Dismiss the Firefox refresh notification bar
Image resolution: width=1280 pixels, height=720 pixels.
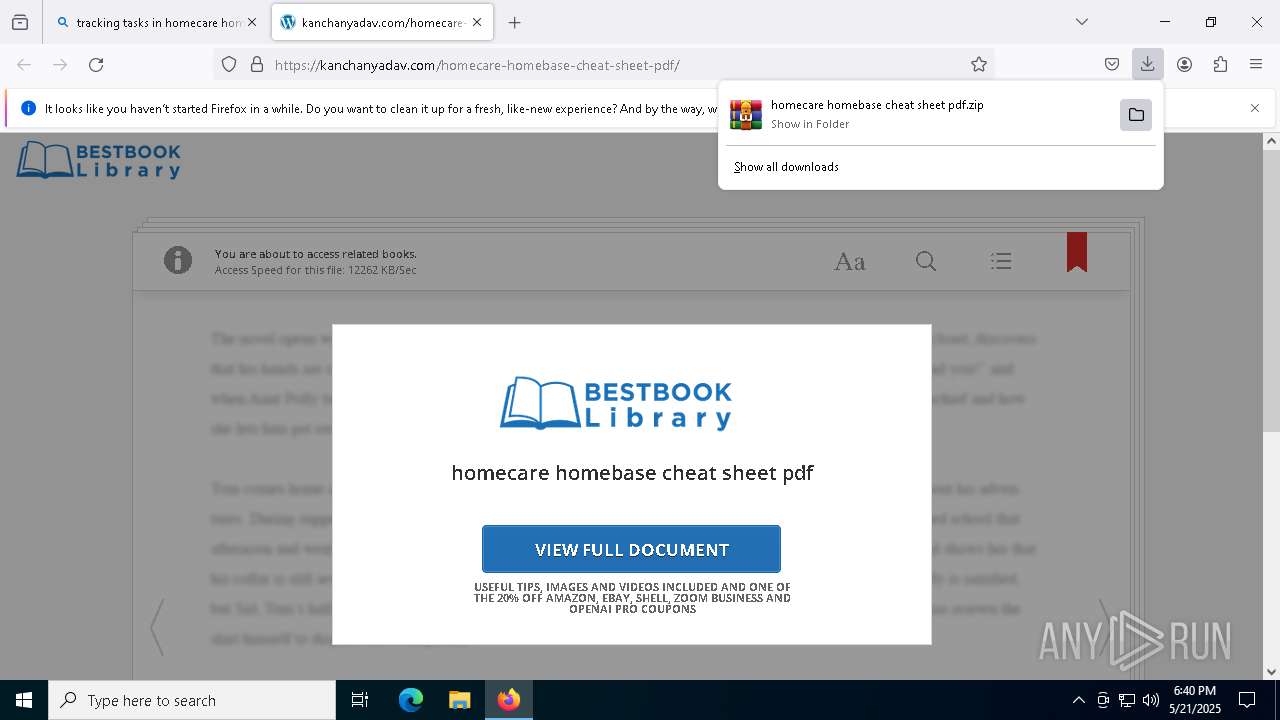point(1254,108)
